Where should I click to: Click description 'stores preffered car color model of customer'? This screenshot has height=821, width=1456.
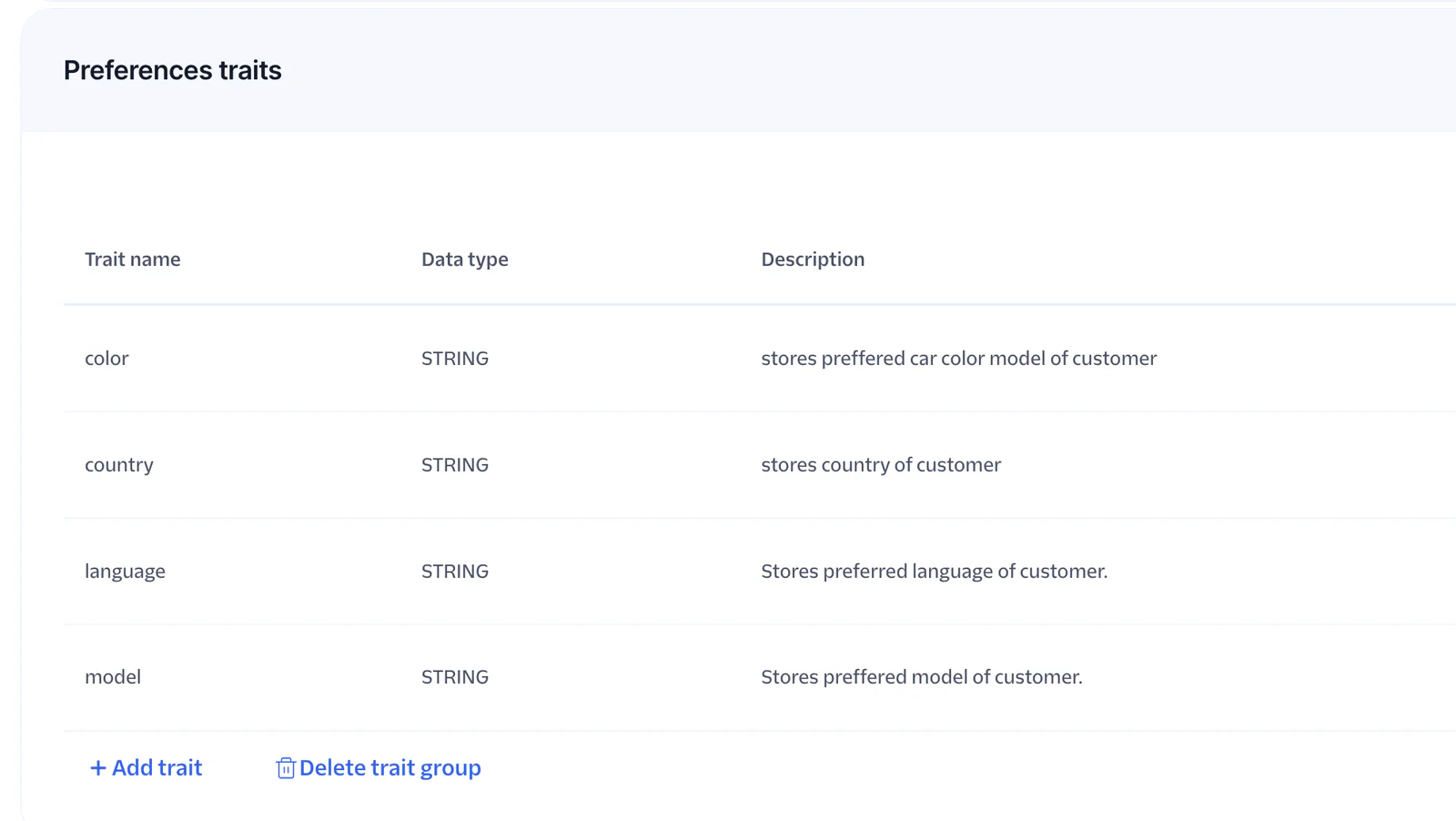pos(959,359)
